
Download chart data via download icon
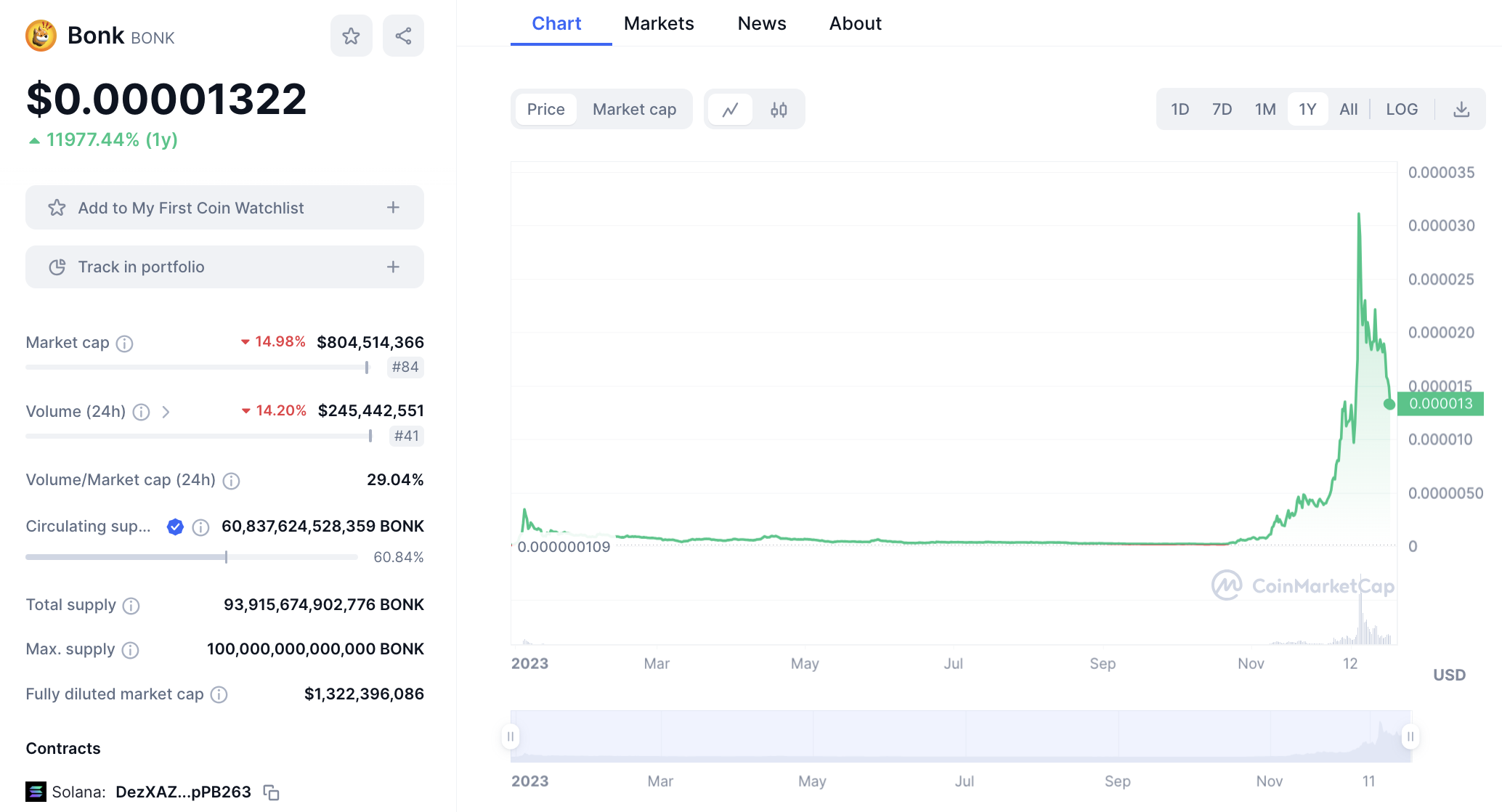(1461, 110)
